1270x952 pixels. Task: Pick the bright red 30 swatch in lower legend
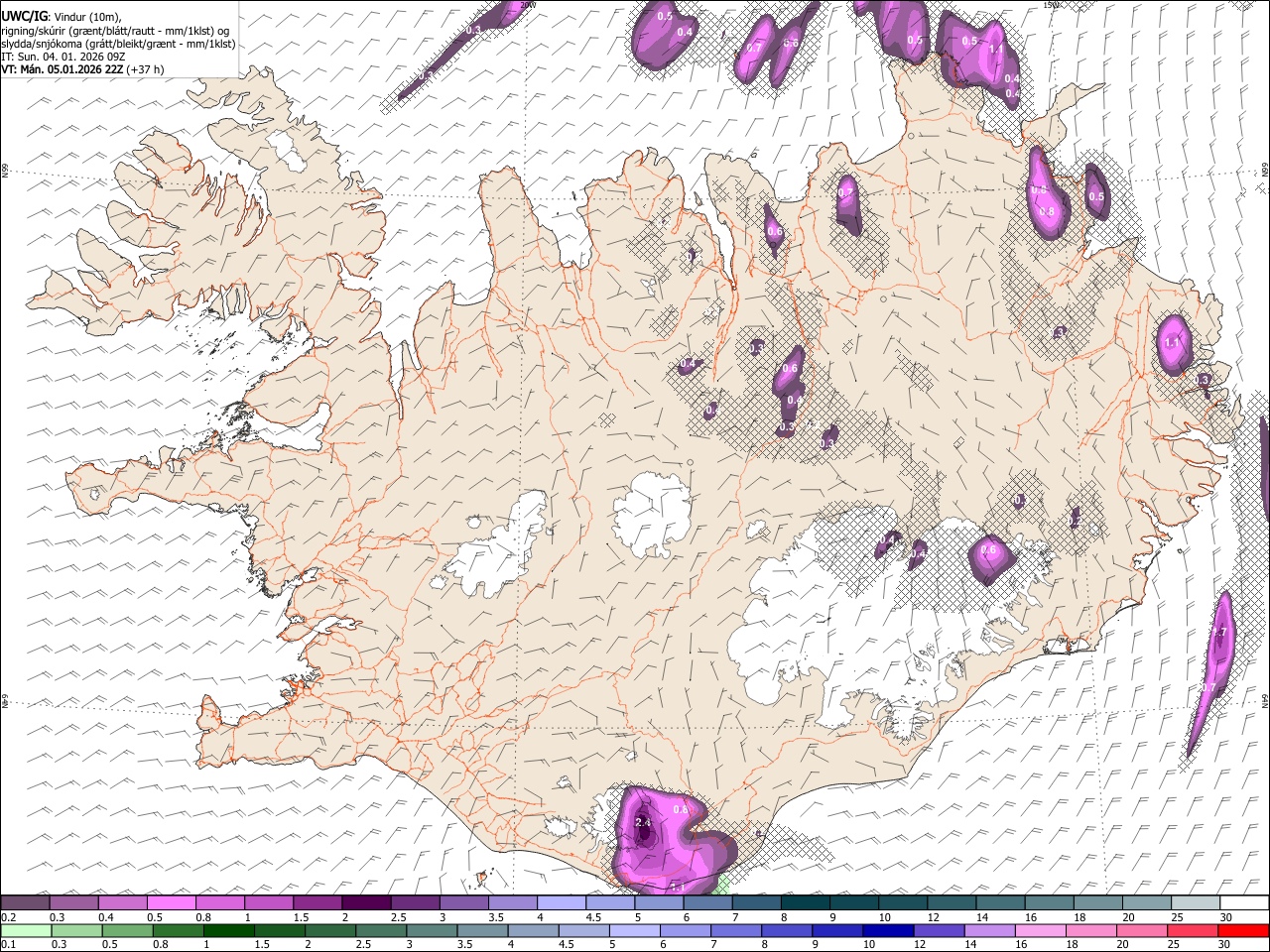1242,930
